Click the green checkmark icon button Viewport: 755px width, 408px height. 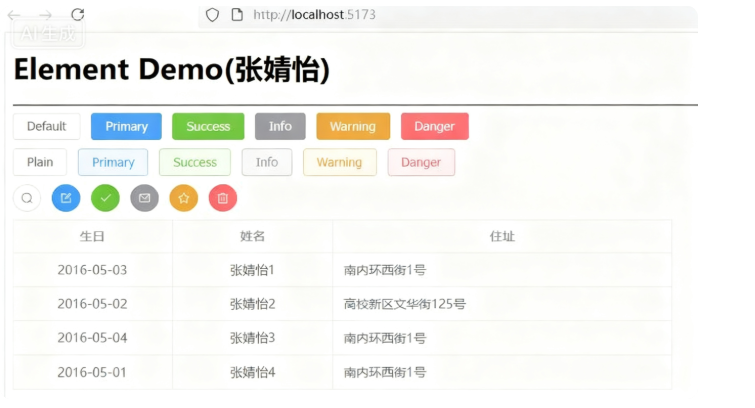[x=105, y=198]
